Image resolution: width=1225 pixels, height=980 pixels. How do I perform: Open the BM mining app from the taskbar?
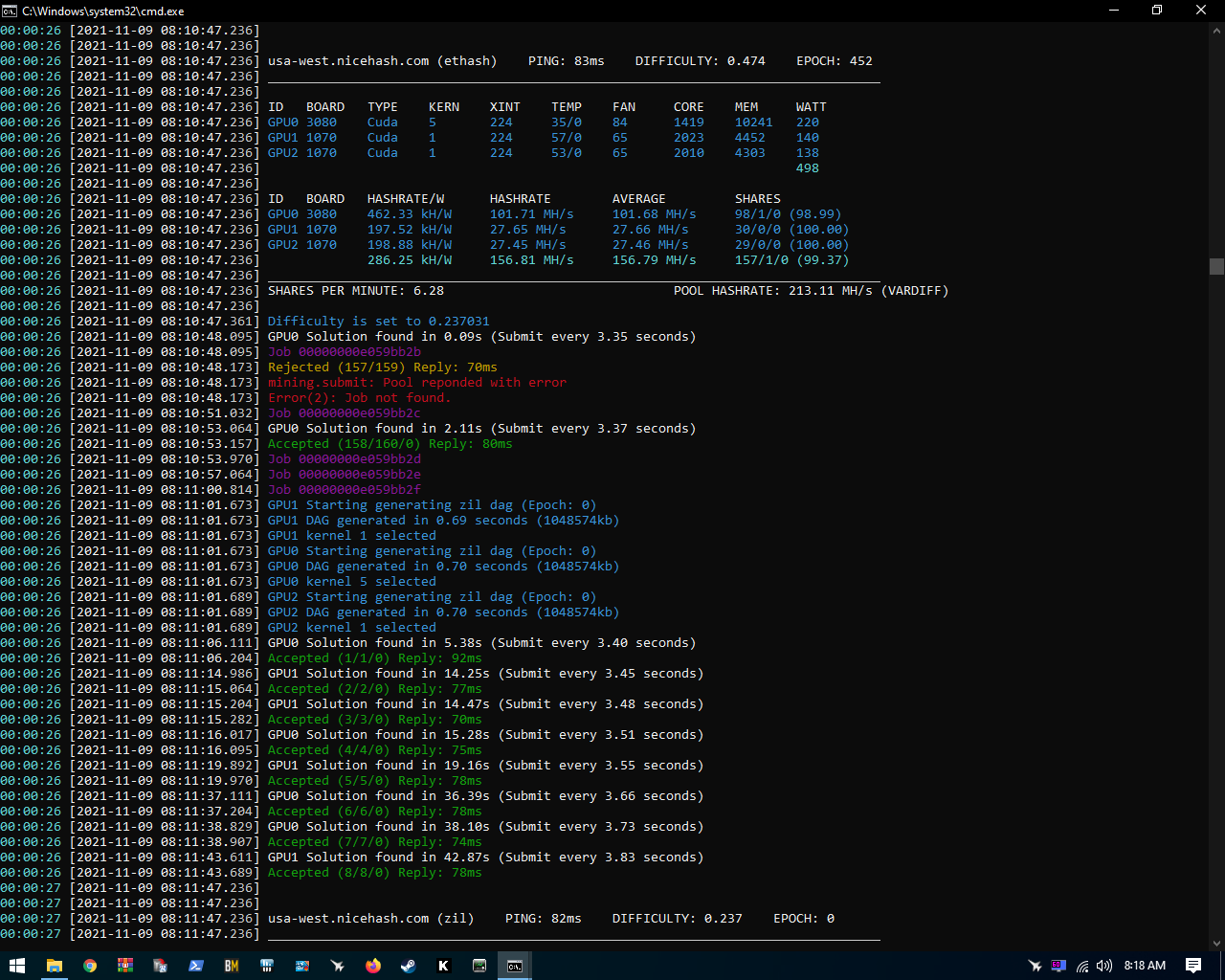coord(231,967)
